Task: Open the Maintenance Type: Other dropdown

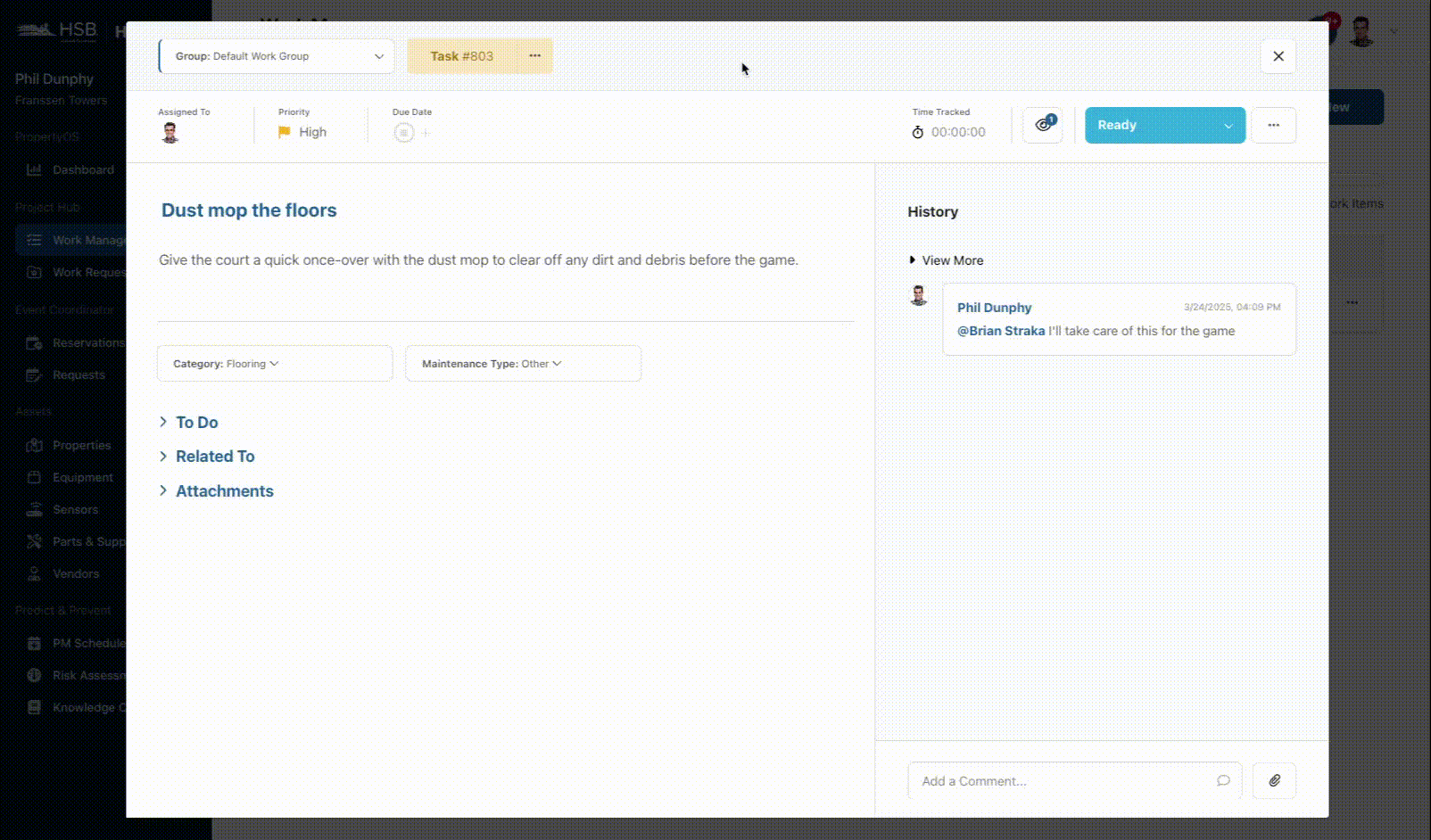Action: point(523,364)
